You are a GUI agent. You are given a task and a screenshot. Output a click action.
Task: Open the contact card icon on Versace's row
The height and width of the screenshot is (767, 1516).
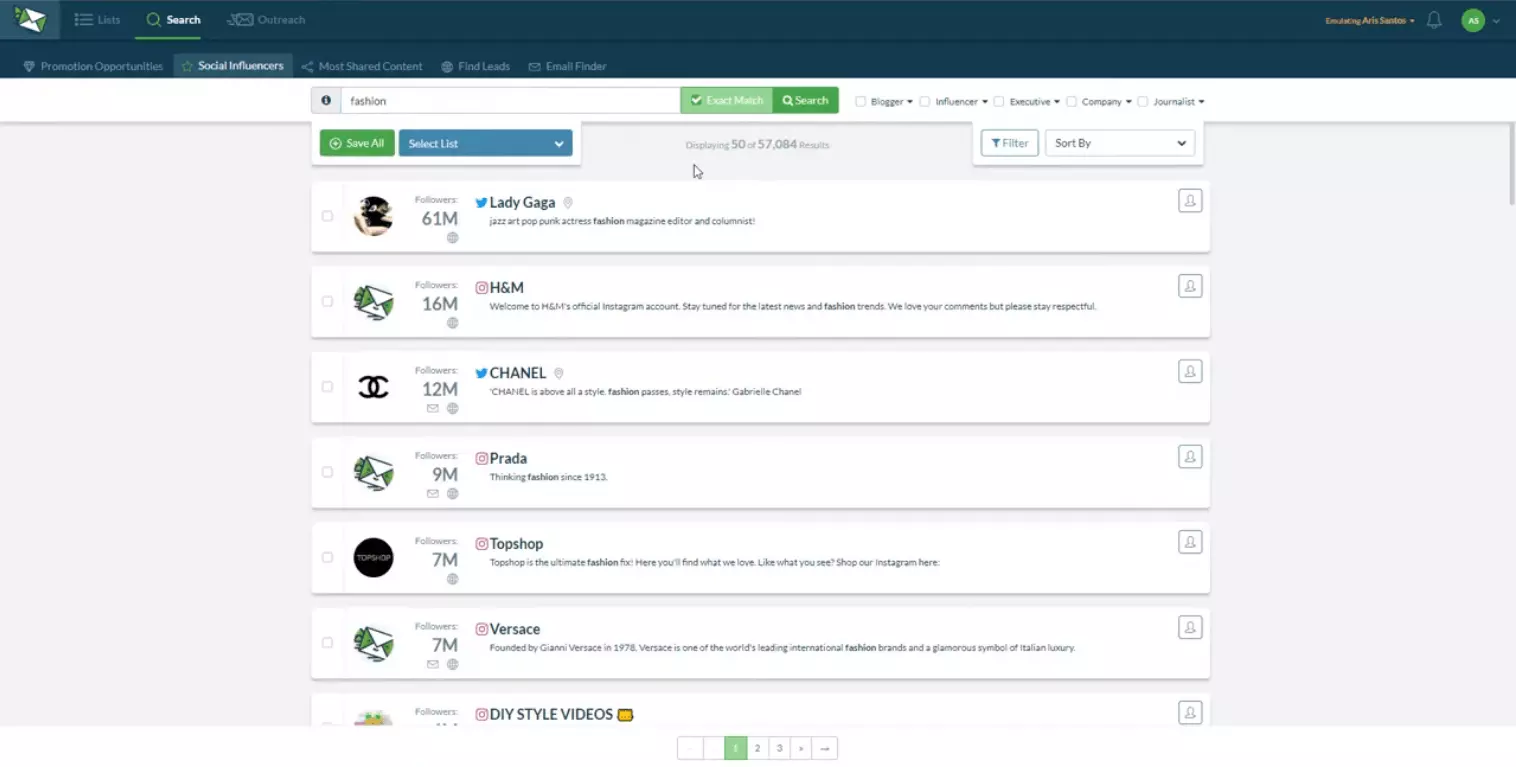click(x=1190, y=627)
